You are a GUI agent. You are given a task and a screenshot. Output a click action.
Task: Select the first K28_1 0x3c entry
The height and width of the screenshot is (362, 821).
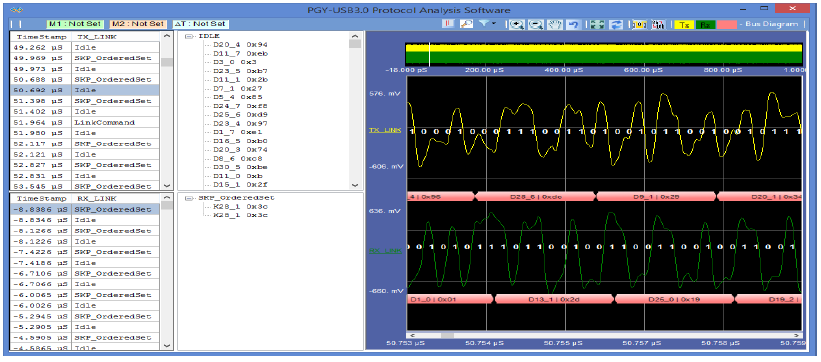(x=240, y=206)
